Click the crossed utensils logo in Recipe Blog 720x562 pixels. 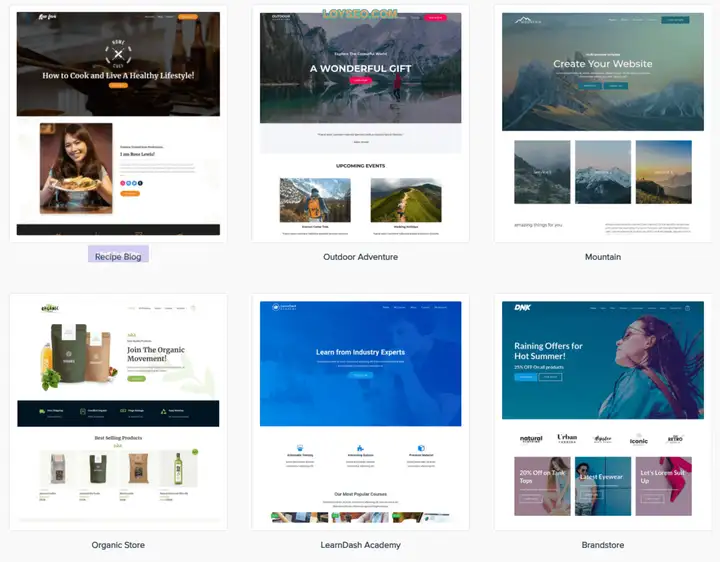click(x=118, y=54)
